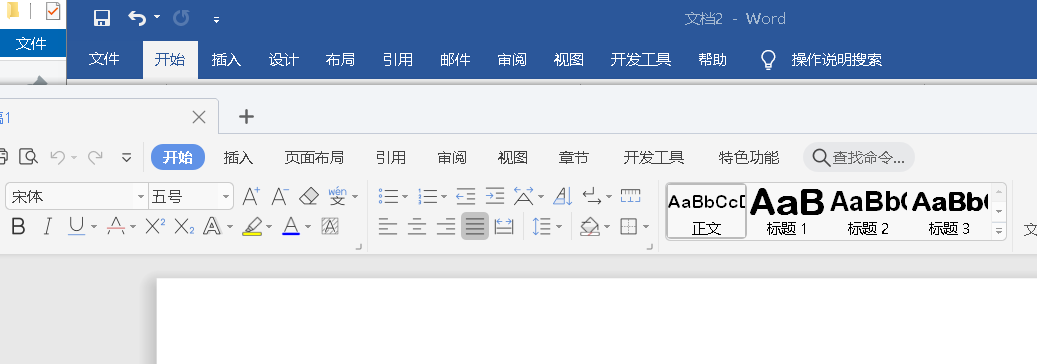1037x364 pixels.
Task: Switch to Word 设计 ribbon tab
Action: [284, 60]
